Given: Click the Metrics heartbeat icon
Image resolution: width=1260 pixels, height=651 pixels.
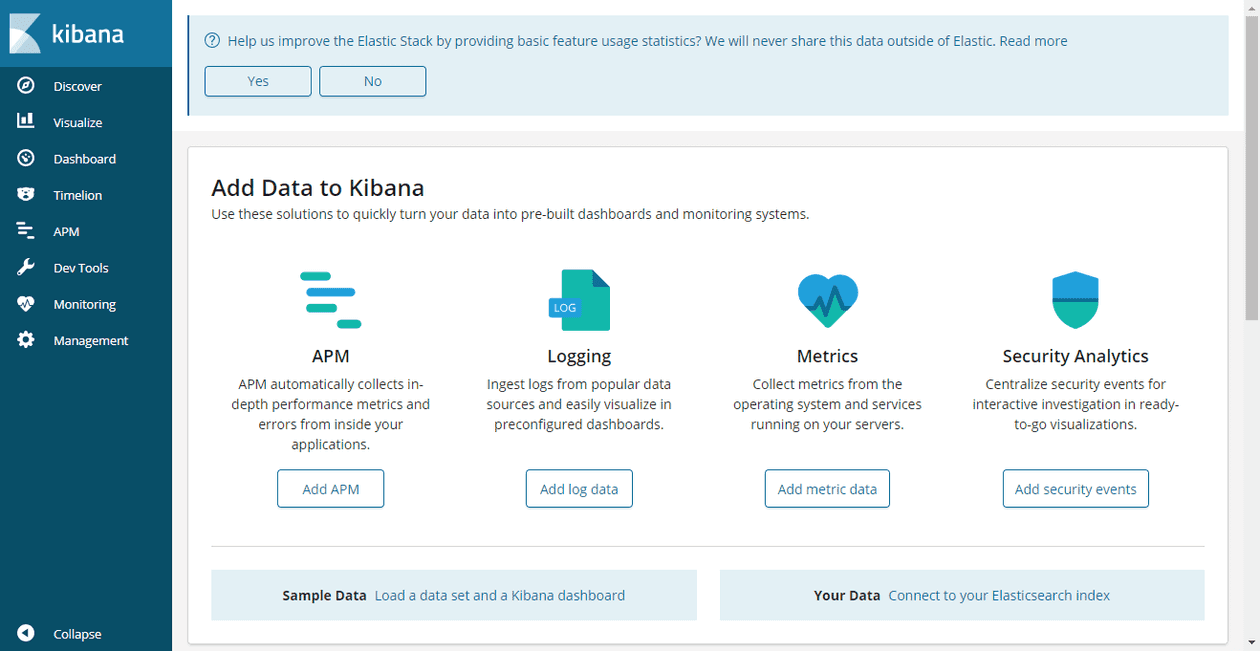Looking at the screenshot, I should 827,299.
